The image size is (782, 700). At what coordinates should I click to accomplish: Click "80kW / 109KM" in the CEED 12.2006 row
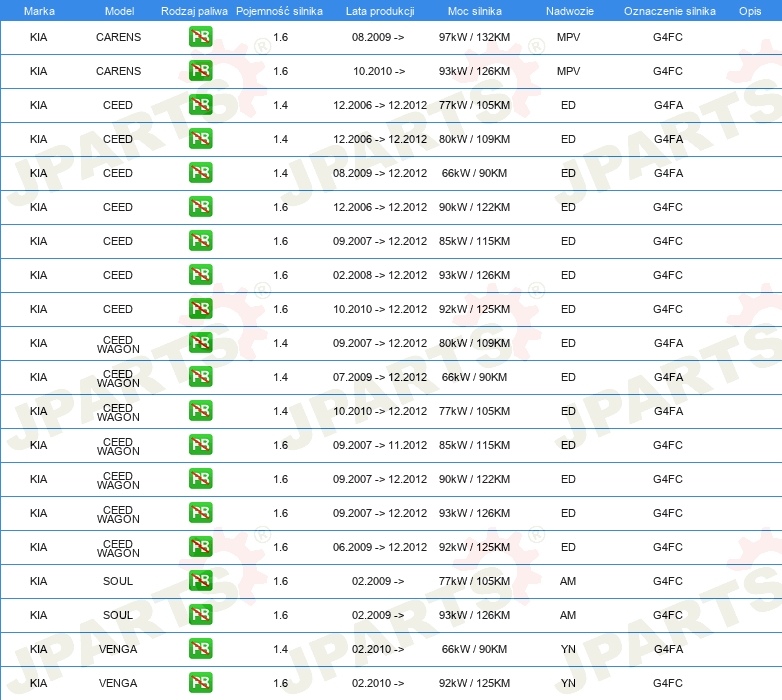pyautogui.click(x=474, y=139)
